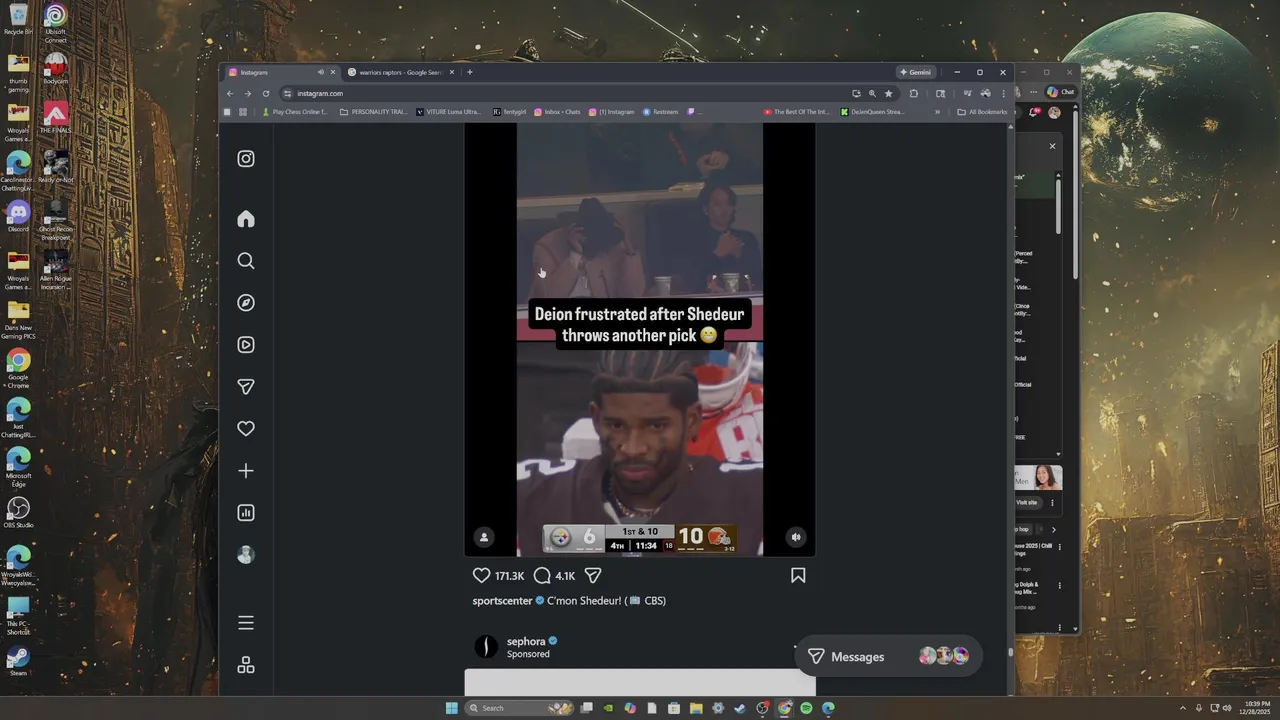The image size is (1280, 720).
Task: Click the taskbar Search box
Action: pos(520,708)
